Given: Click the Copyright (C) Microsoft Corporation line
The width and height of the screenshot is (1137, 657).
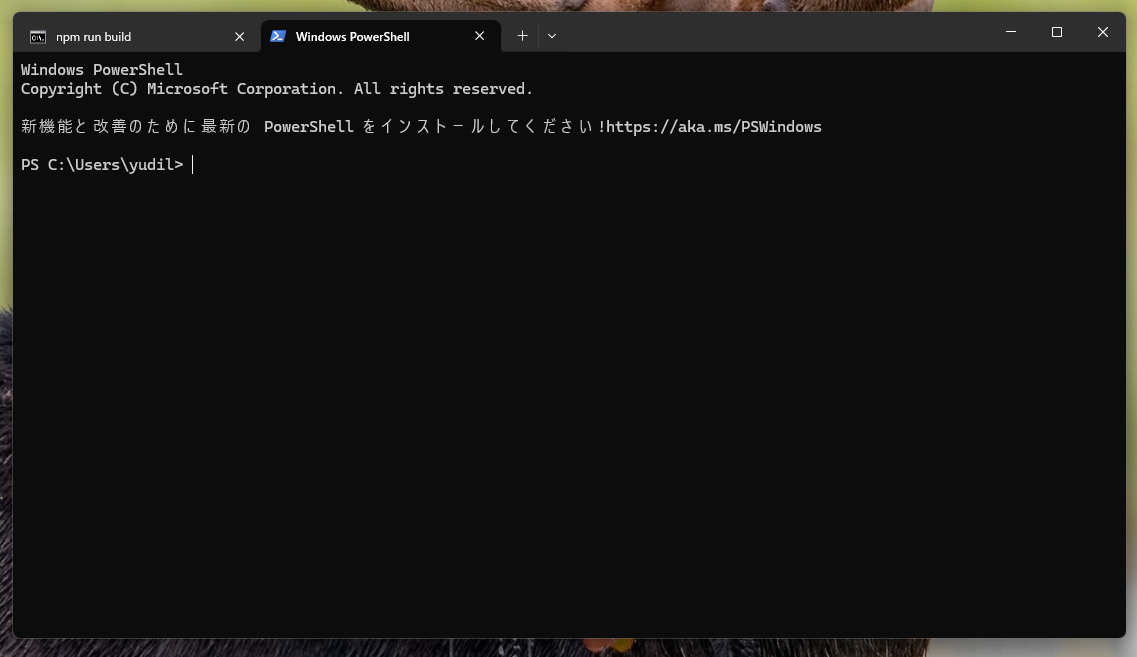Looking at the screenshot, I should (x=277, y=89).
